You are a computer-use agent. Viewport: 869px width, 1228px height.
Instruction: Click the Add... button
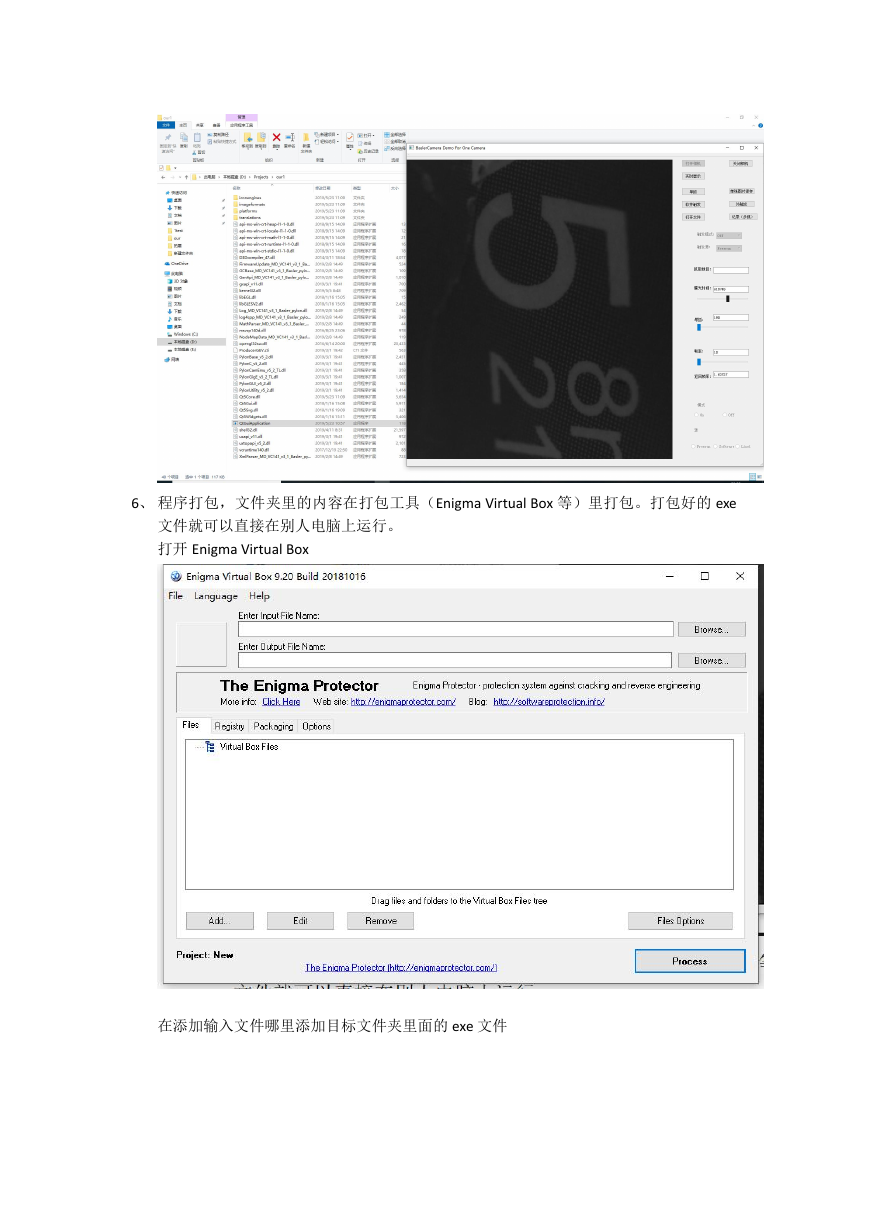pos(219,921)
